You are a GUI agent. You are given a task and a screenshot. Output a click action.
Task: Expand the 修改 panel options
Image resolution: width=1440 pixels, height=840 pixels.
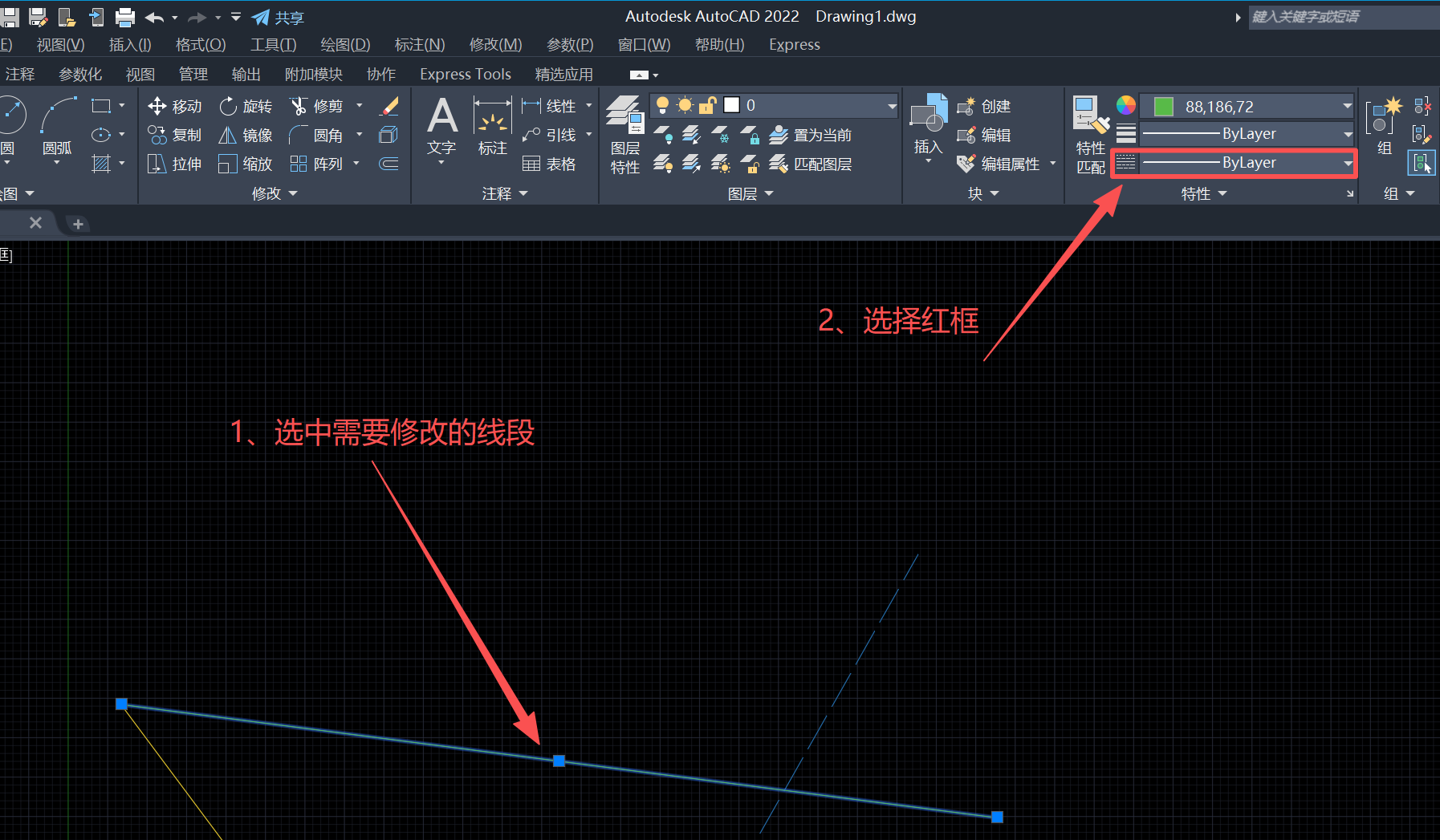click(293, 193)
